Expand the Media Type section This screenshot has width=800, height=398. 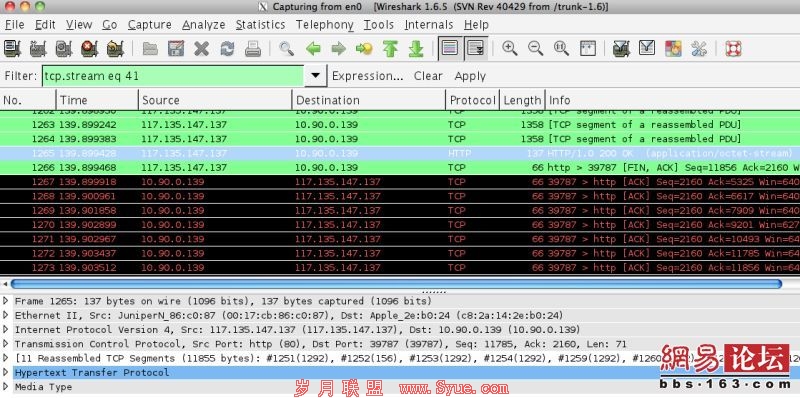pyautogui.click(x=6, y=386)
